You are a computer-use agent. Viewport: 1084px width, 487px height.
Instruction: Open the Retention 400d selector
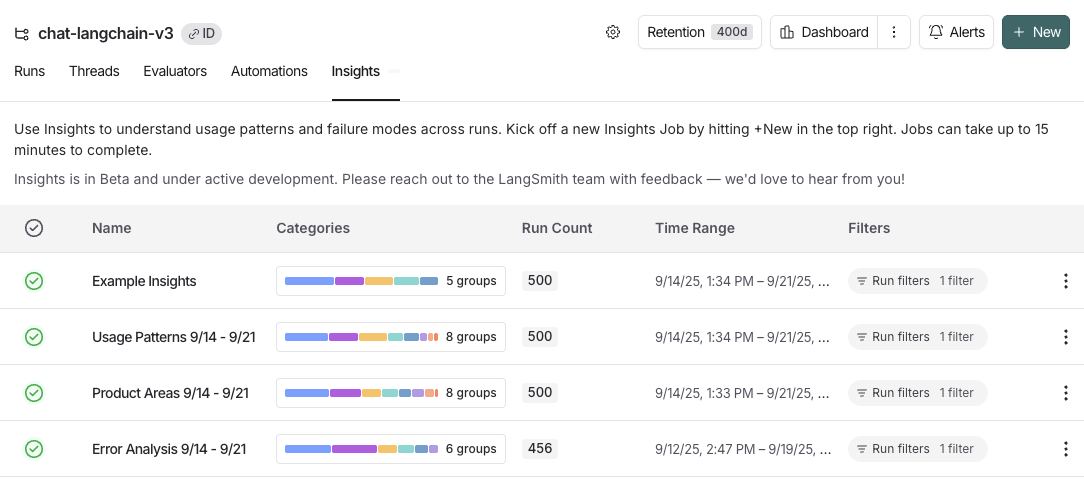pos(700,32)
